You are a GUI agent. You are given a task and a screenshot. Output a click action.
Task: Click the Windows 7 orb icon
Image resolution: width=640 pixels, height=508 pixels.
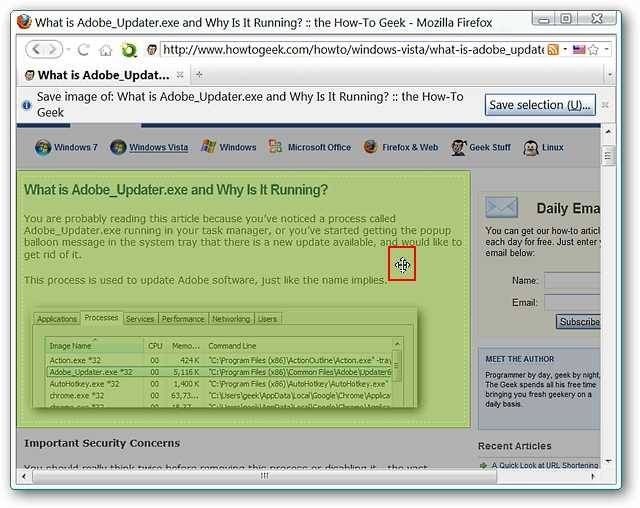pyautogui.click(x=43, y=147)
